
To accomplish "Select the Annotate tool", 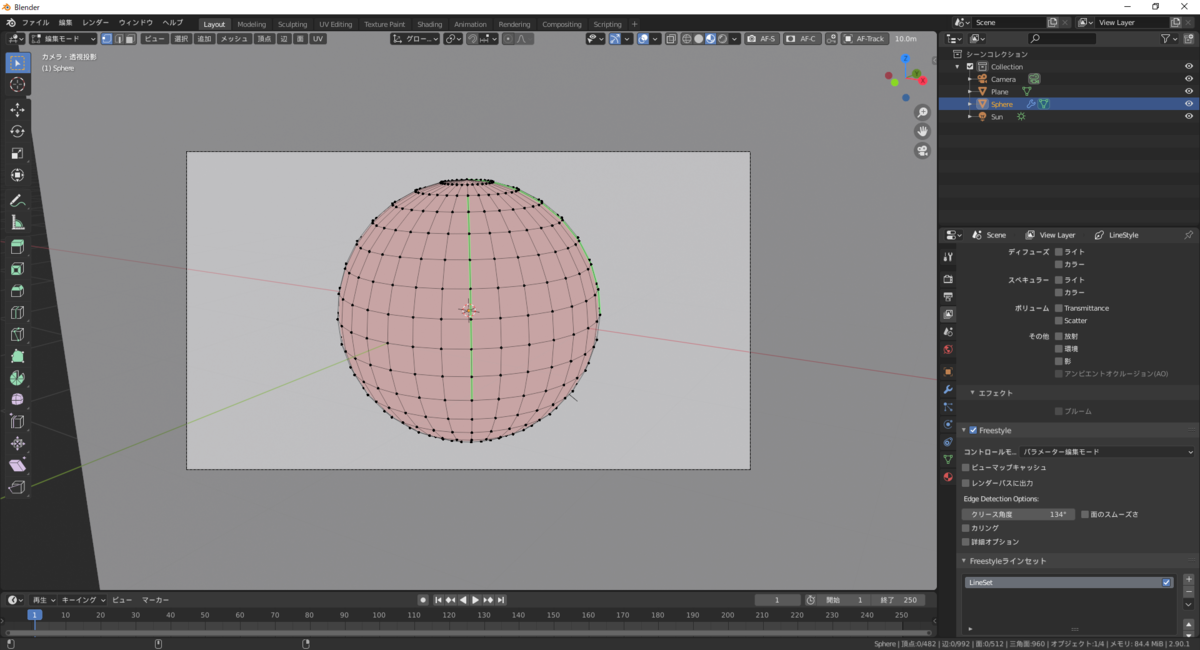I will pos(17,200).
